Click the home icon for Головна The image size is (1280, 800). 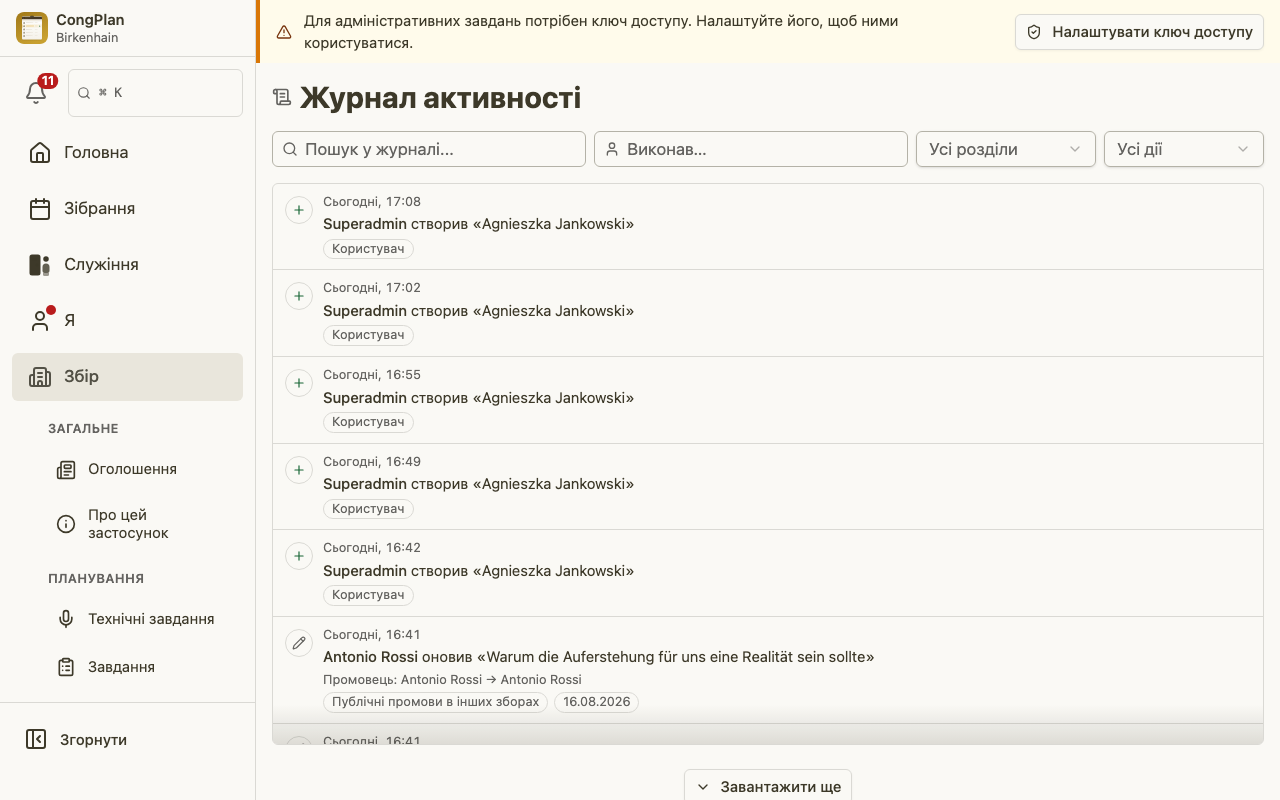(x=40, y=153)
